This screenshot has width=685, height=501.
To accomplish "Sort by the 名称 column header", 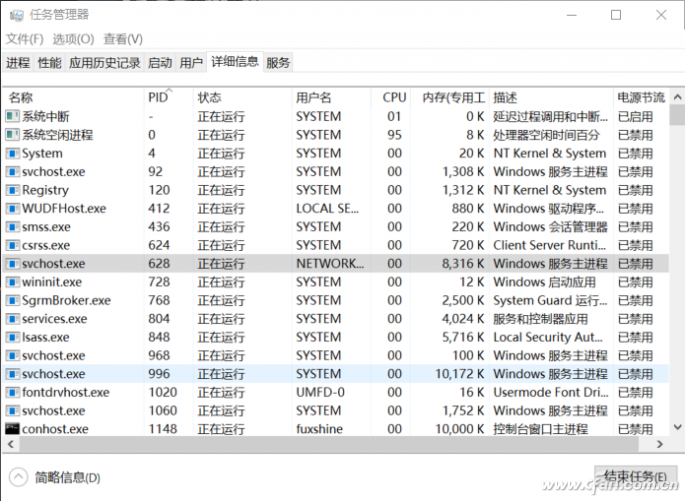I will pyautogui.click(x=73, y=97).
